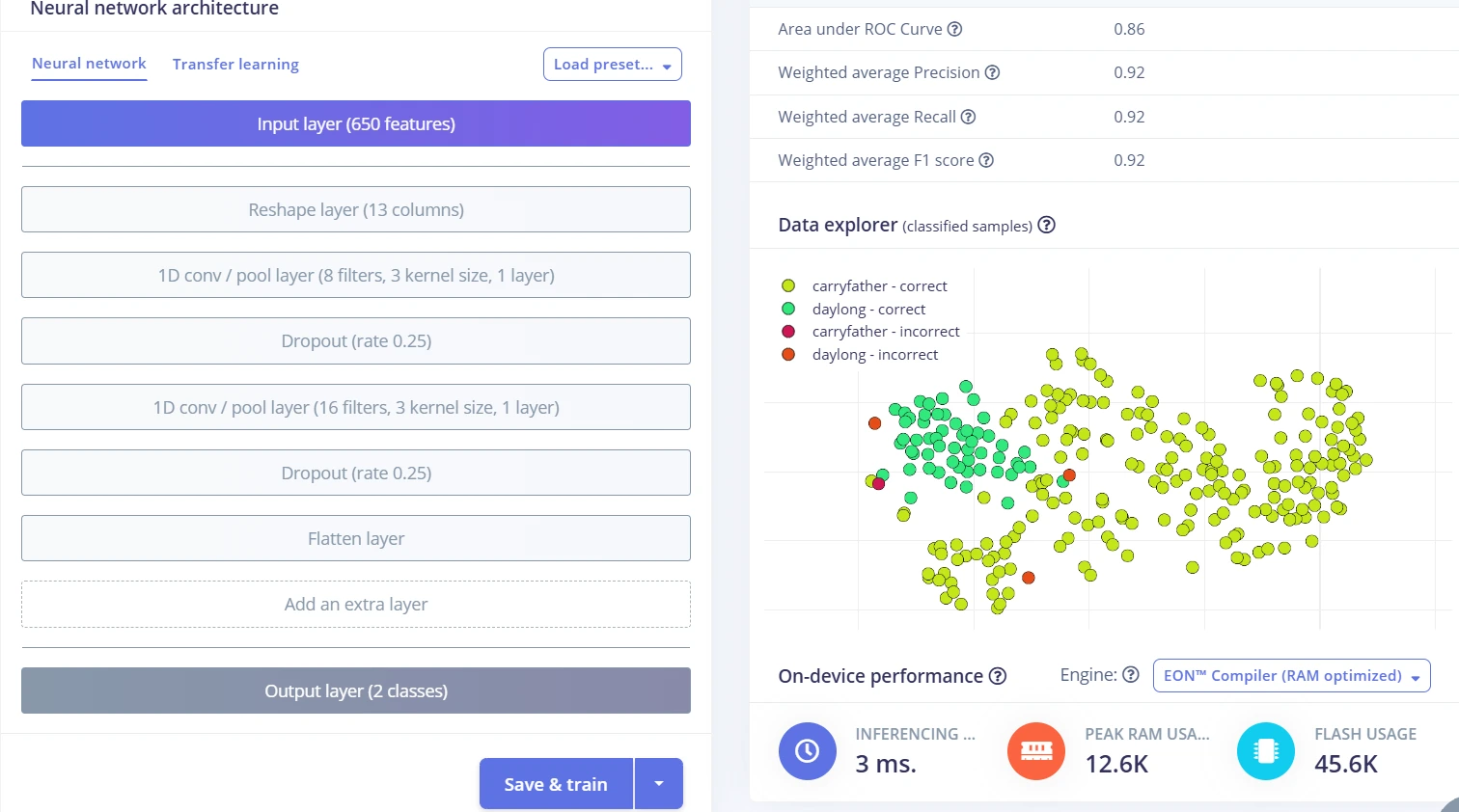Open help for Weighted average F1 score
The height and width of the screenshot is (812, 1459).
(986, 160)
